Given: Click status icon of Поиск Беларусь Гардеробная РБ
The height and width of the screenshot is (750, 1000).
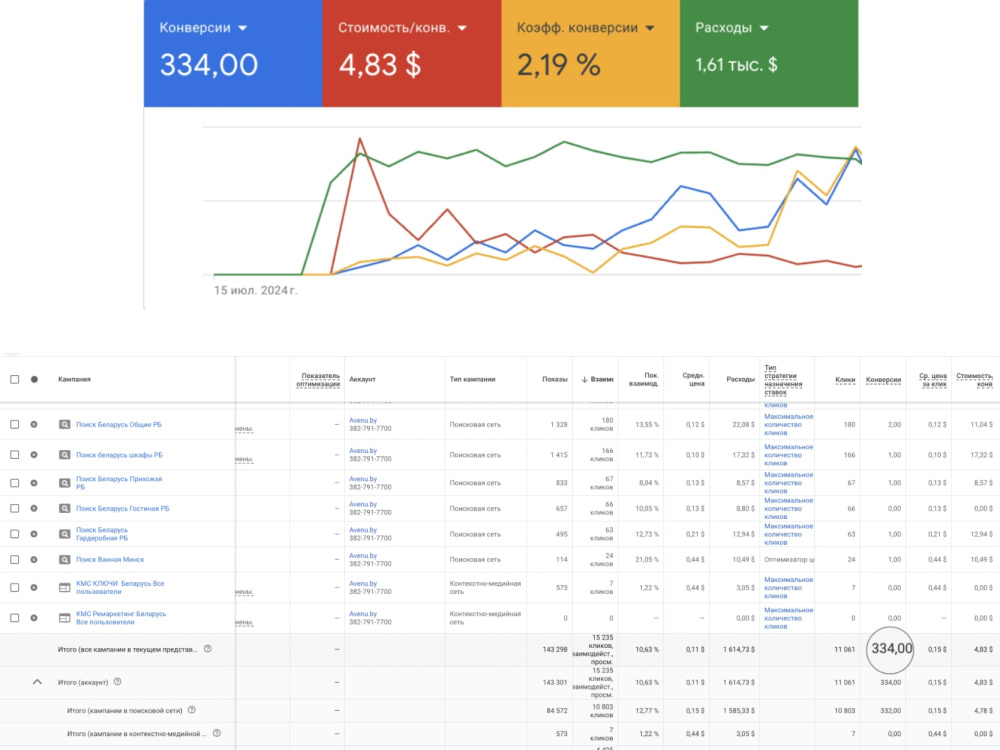Looking at the screenshot, I should click(x=34, y=534).
